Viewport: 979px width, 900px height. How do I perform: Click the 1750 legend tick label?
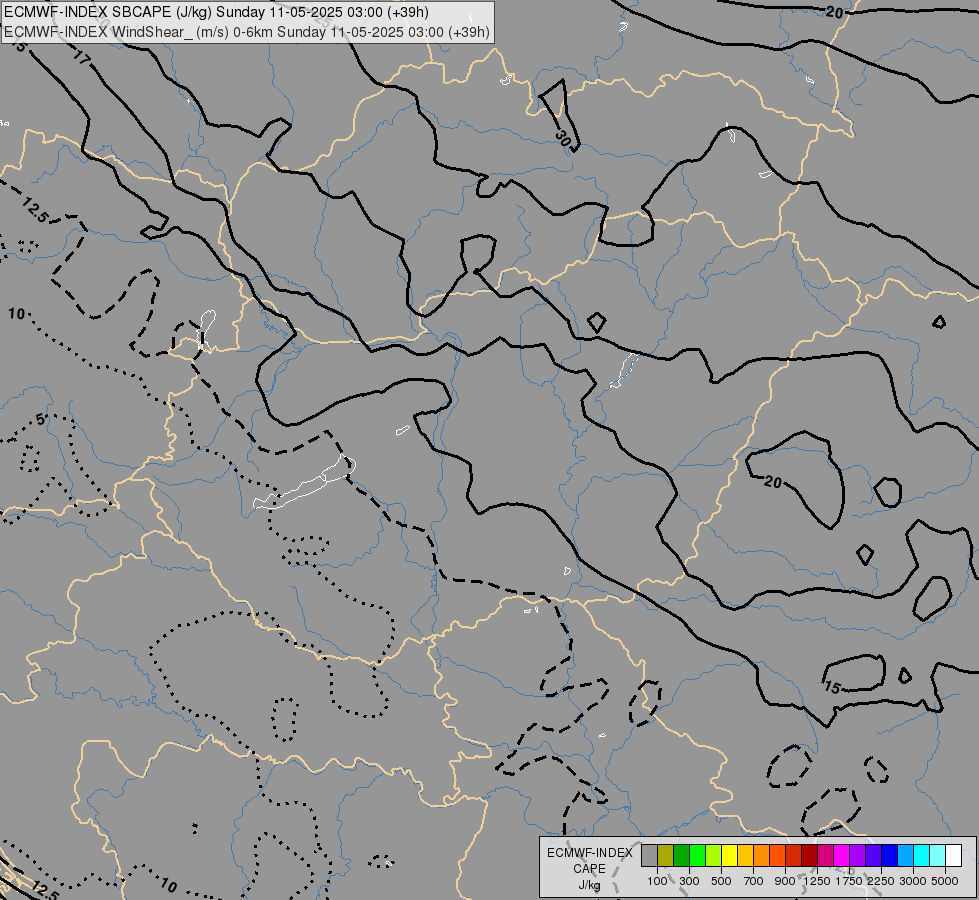tap(849, 881)
